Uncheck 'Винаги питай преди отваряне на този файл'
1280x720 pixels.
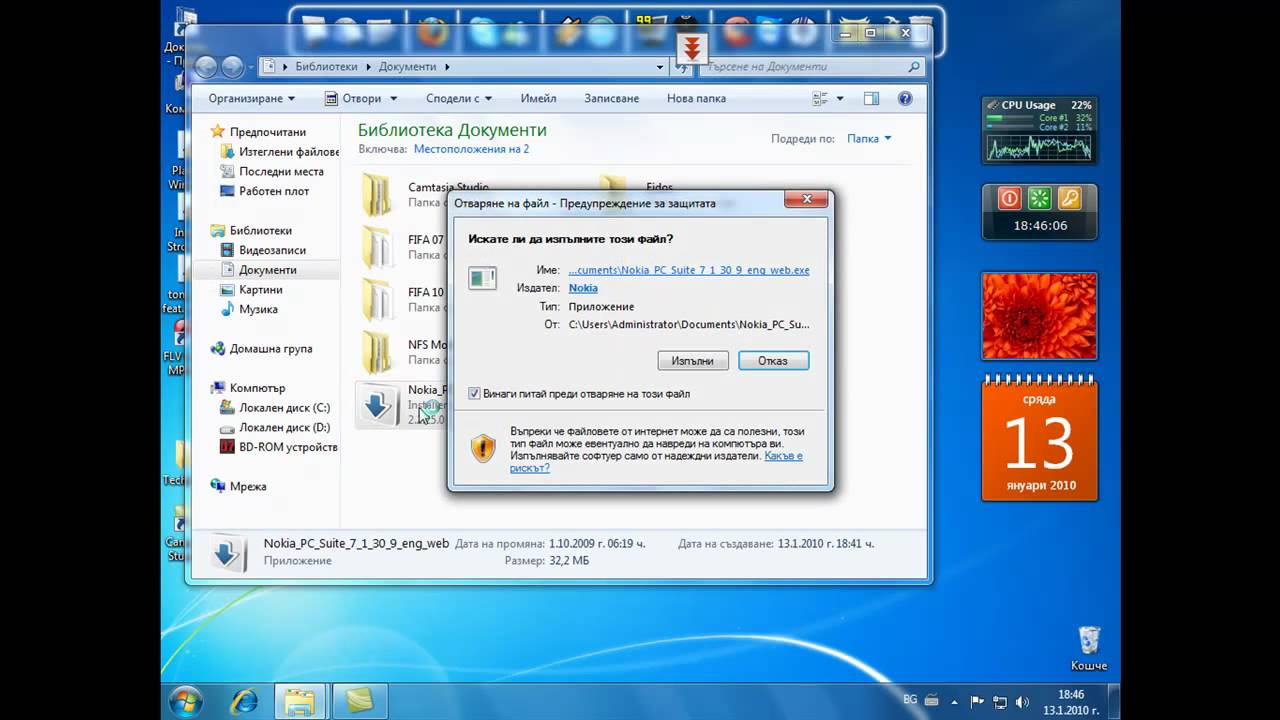(474, 394)
